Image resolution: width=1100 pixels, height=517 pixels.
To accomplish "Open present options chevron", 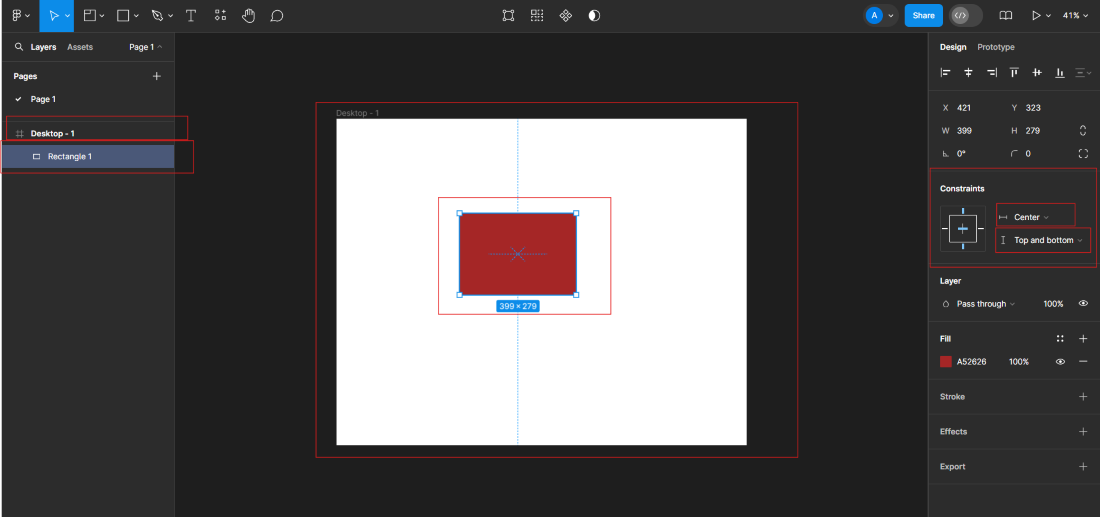I will click(1049, 16).
